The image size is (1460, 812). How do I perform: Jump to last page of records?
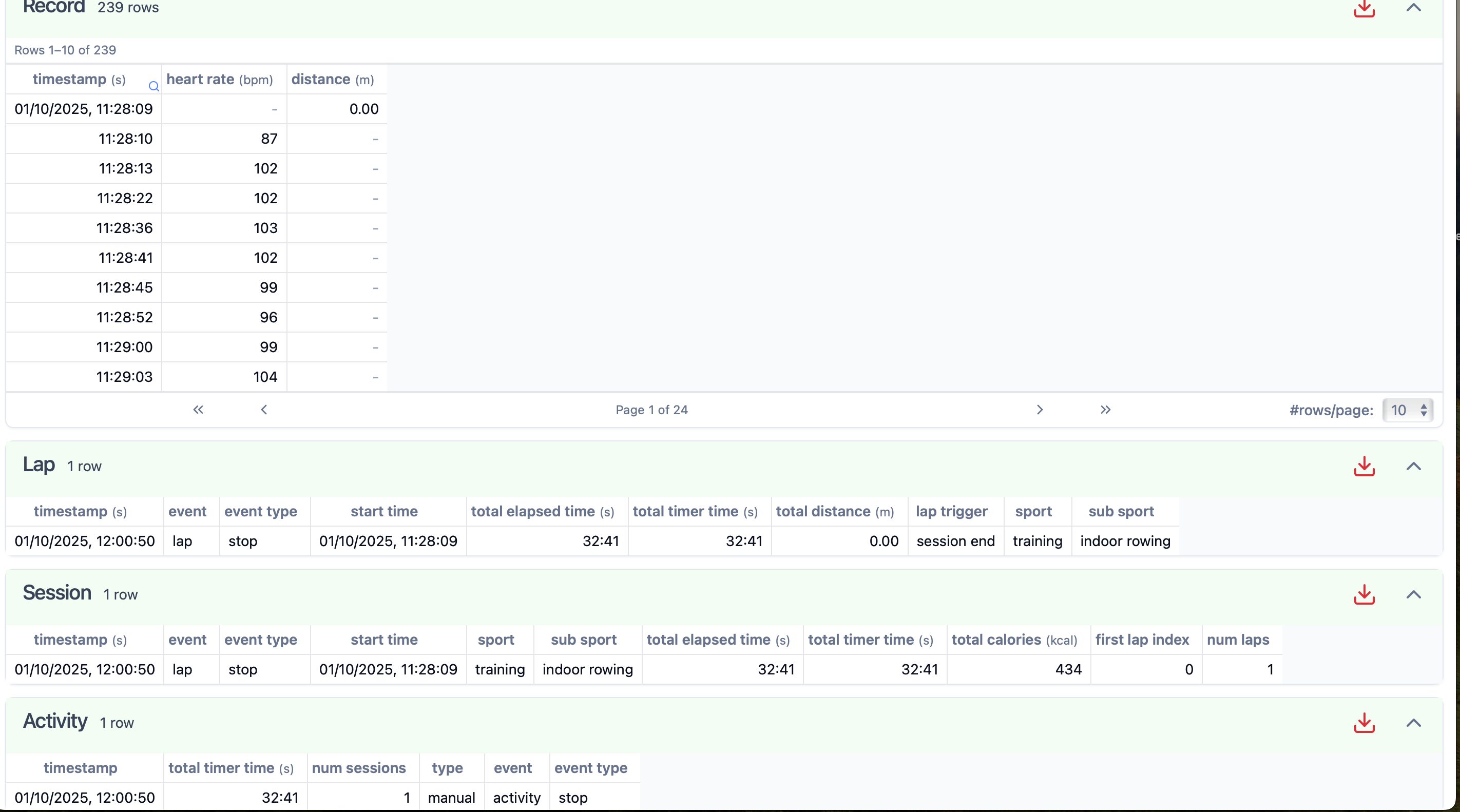[1105, 410]
